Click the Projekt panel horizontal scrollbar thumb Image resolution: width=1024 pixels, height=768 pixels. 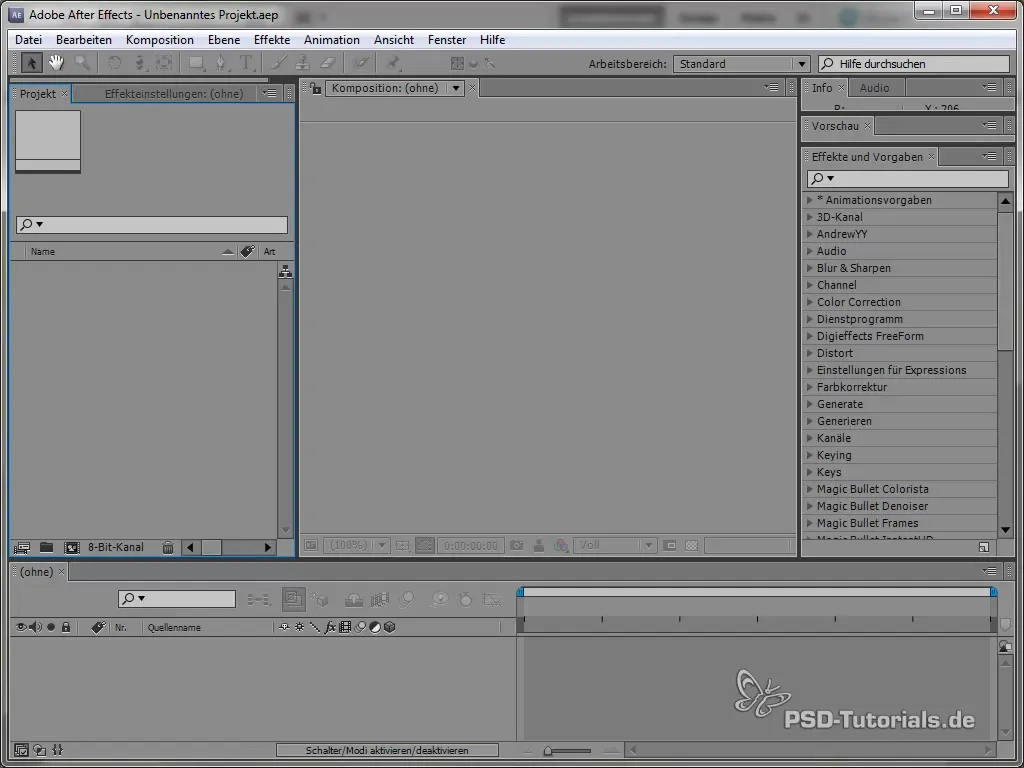(212, 547)
